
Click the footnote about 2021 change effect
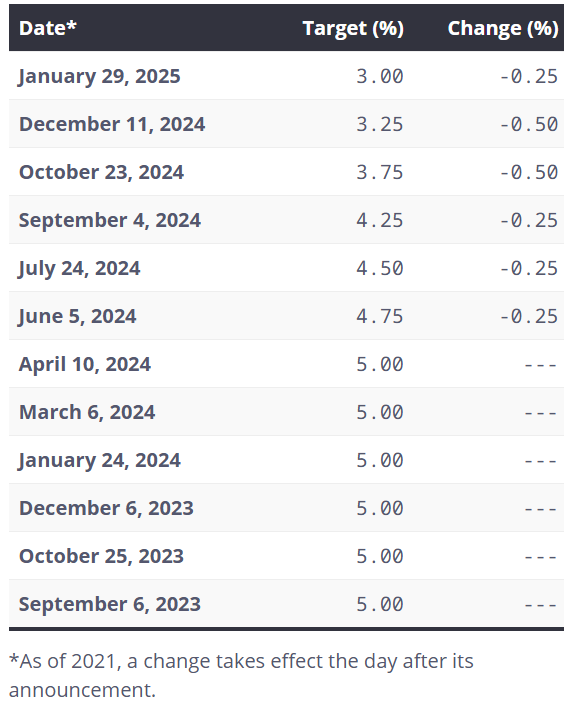coord(241,675)
